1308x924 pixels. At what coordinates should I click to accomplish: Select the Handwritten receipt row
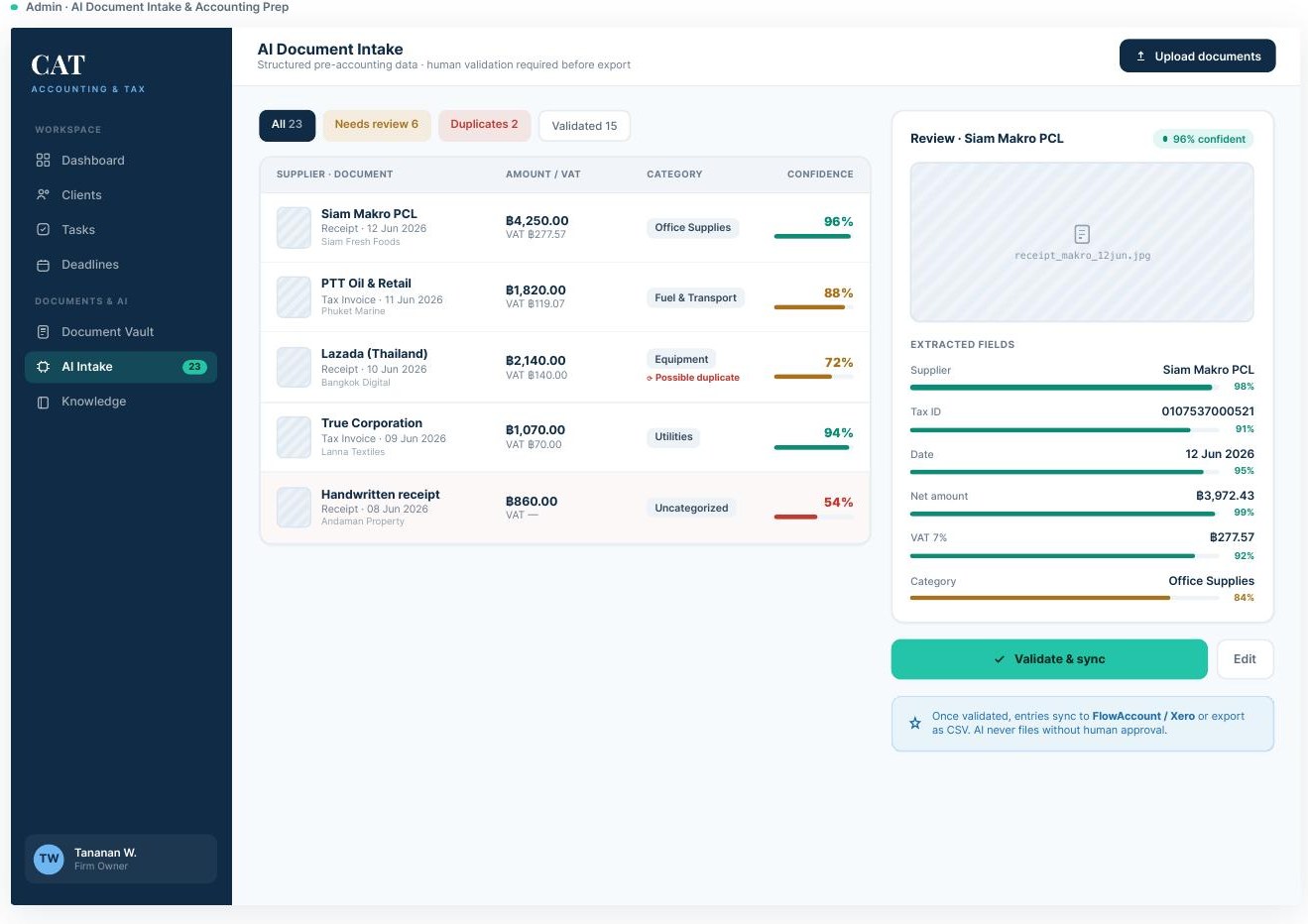coord(565,508)
